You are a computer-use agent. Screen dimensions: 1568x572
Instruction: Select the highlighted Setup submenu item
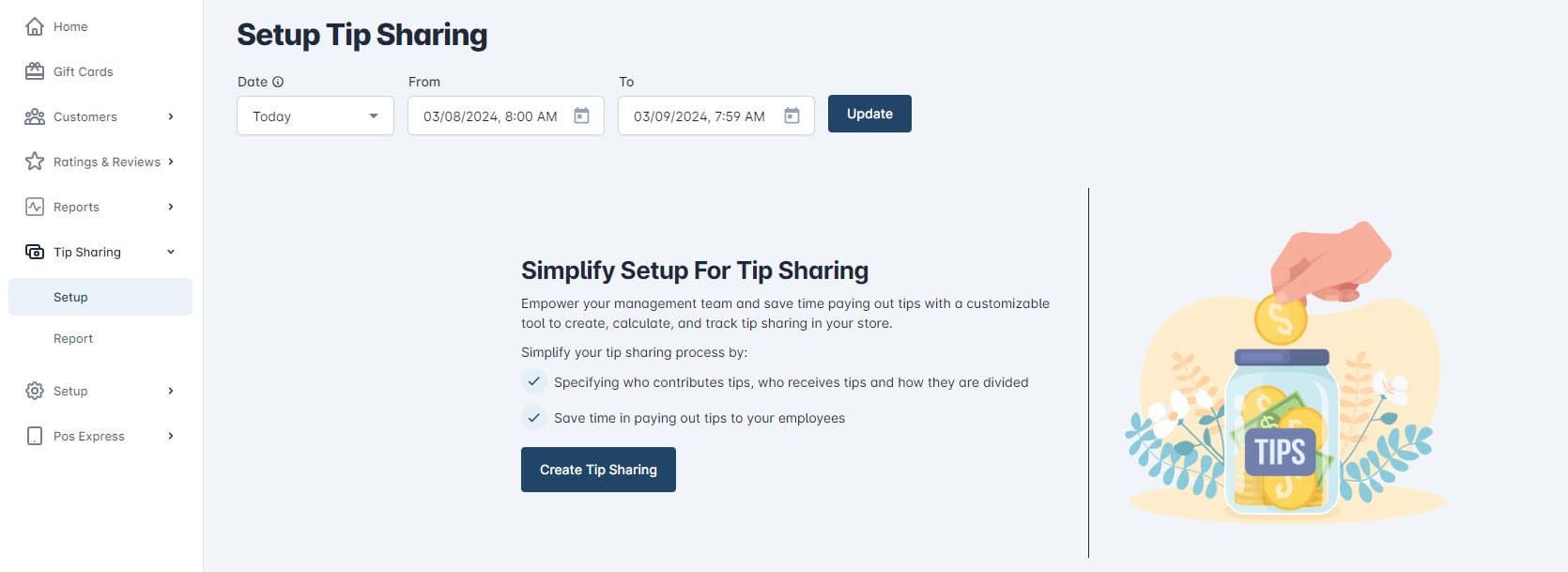(70, 297)
